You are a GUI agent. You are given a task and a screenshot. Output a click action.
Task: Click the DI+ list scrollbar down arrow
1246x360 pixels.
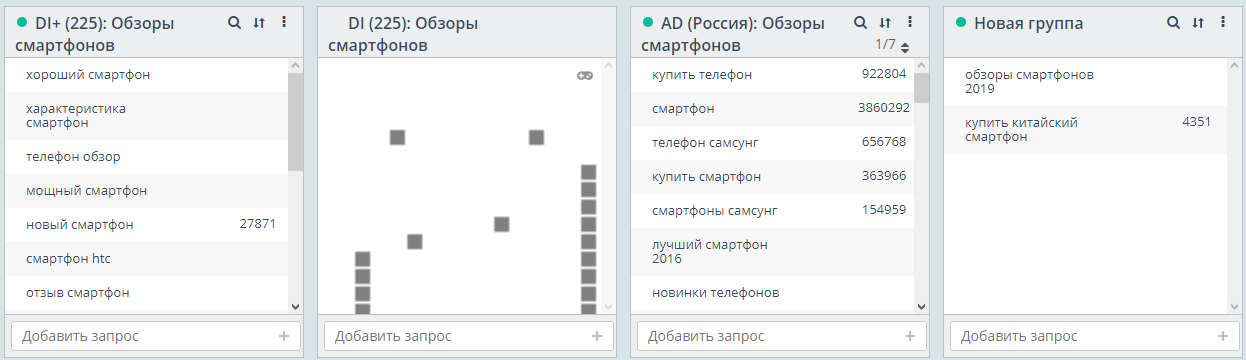click(295, 306)
